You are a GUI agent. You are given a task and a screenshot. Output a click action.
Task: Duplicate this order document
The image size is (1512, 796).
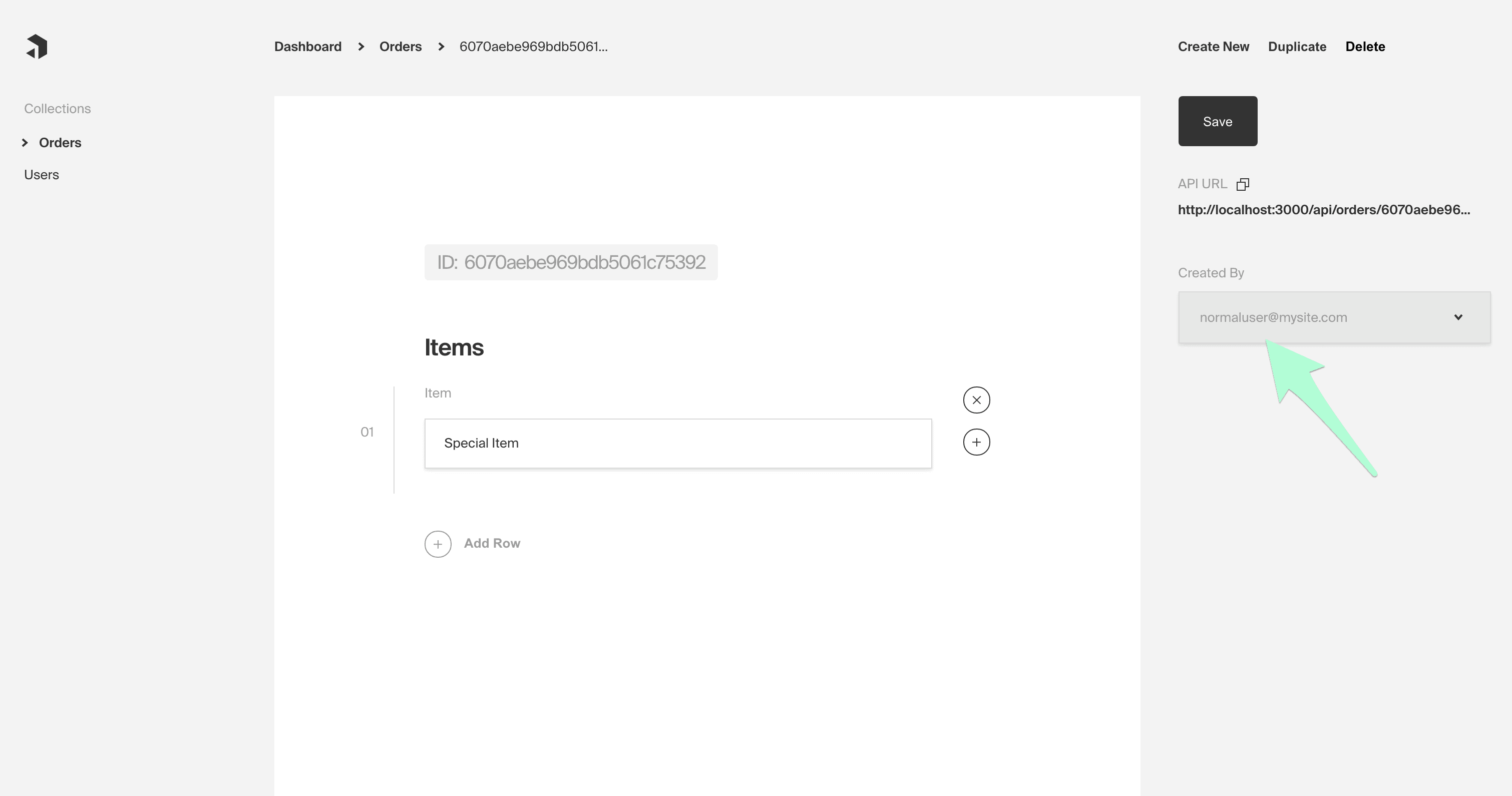[x=1297, y=47]
